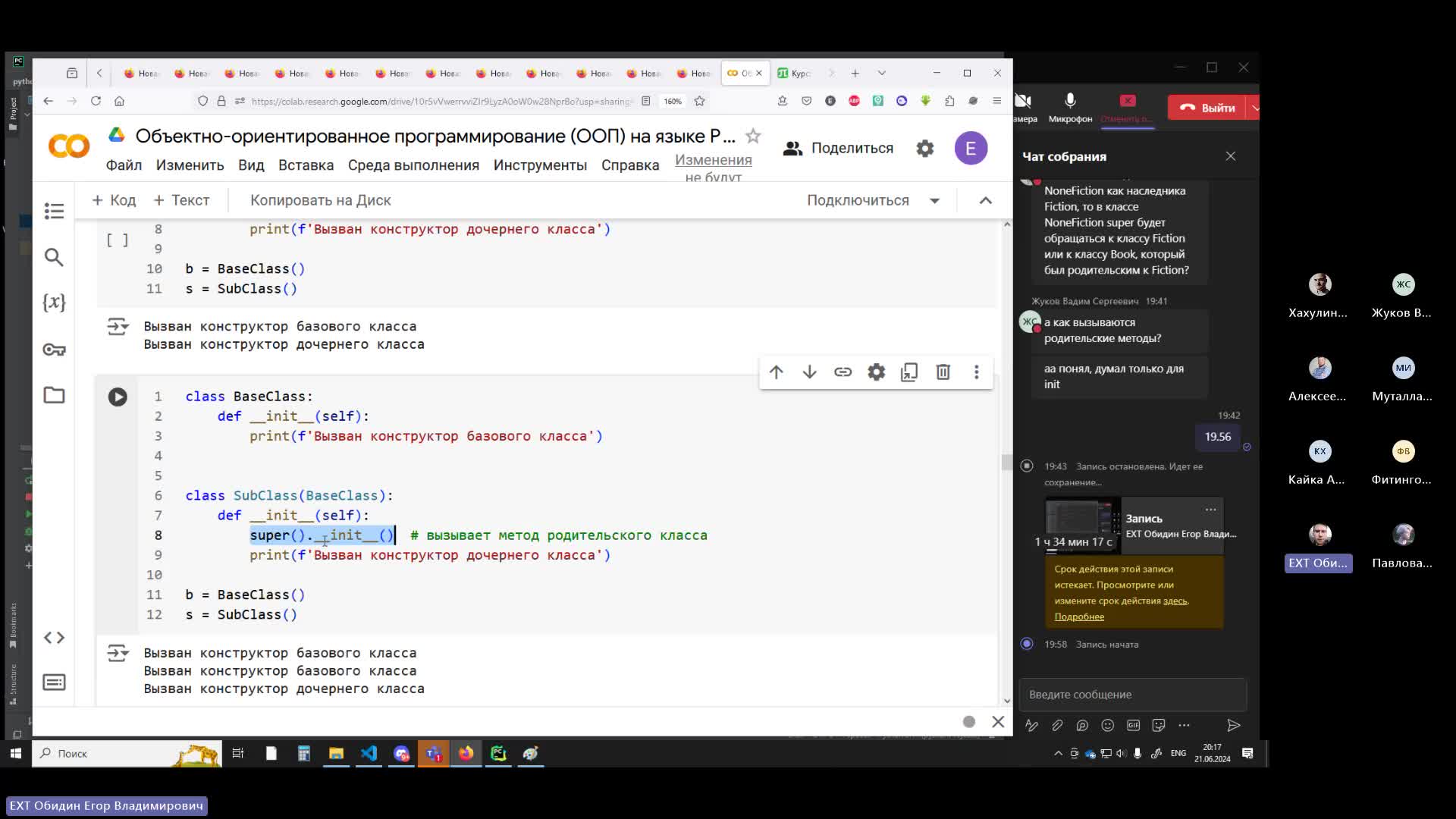The image size is (1456, 819).
Task: Send the chat message
Action: coord(1233,726)
